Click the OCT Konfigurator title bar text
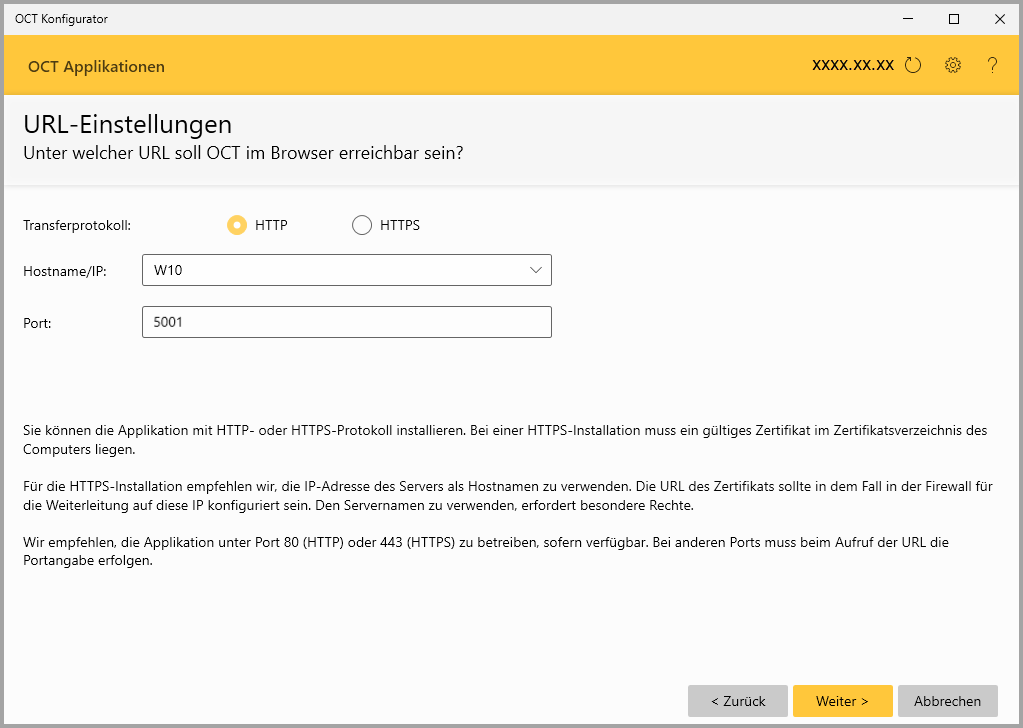Viewport: 1023px width, 728px height. click(61, 18)
